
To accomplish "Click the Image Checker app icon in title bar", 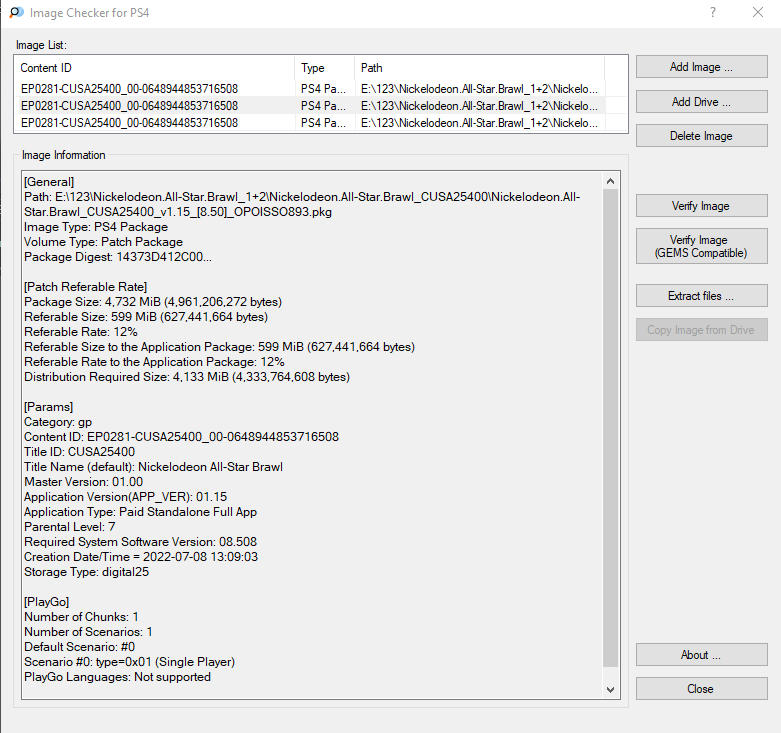I will [16, 12].
